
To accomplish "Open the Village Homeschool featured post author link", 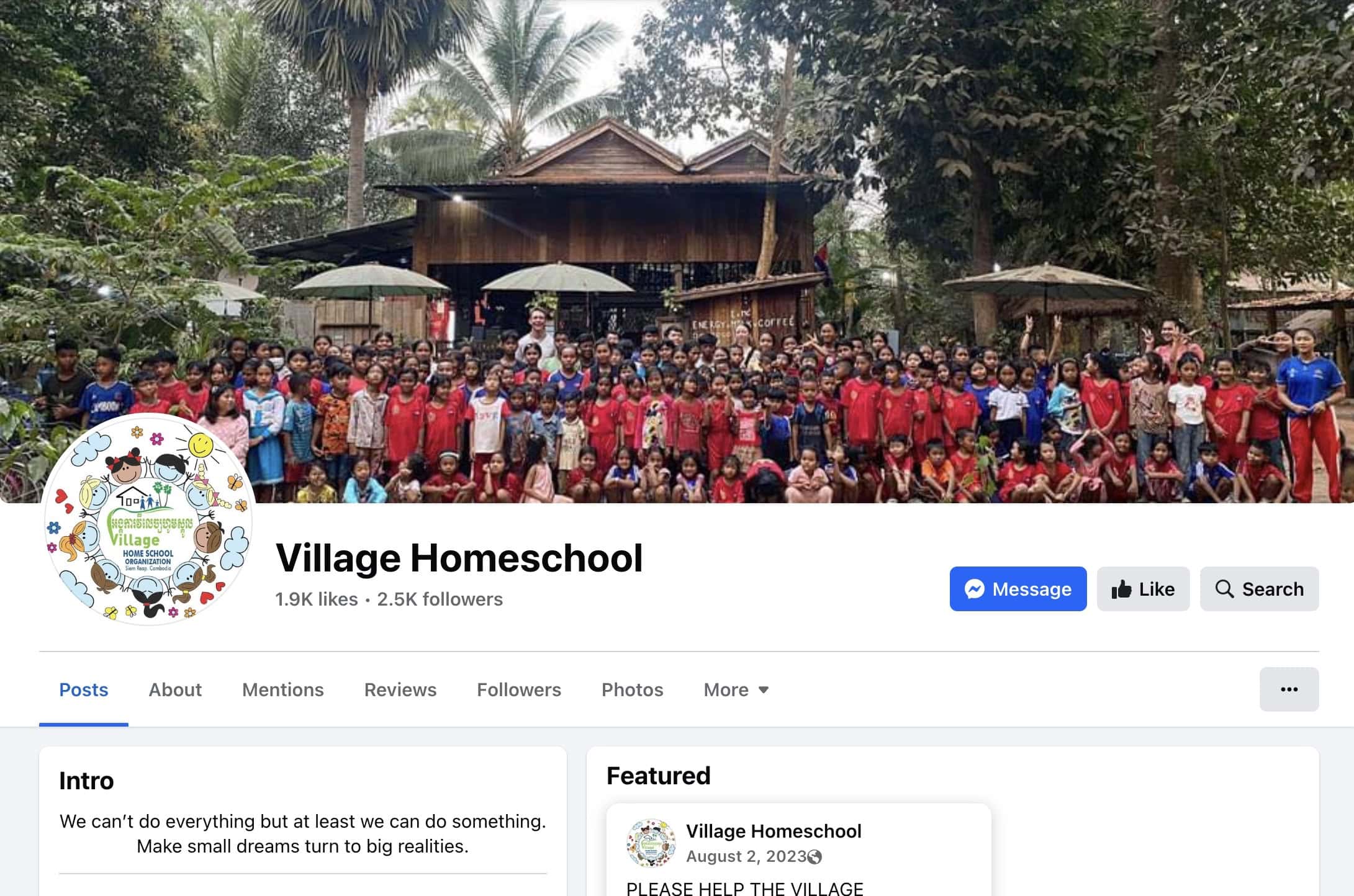I will (774, 831).
